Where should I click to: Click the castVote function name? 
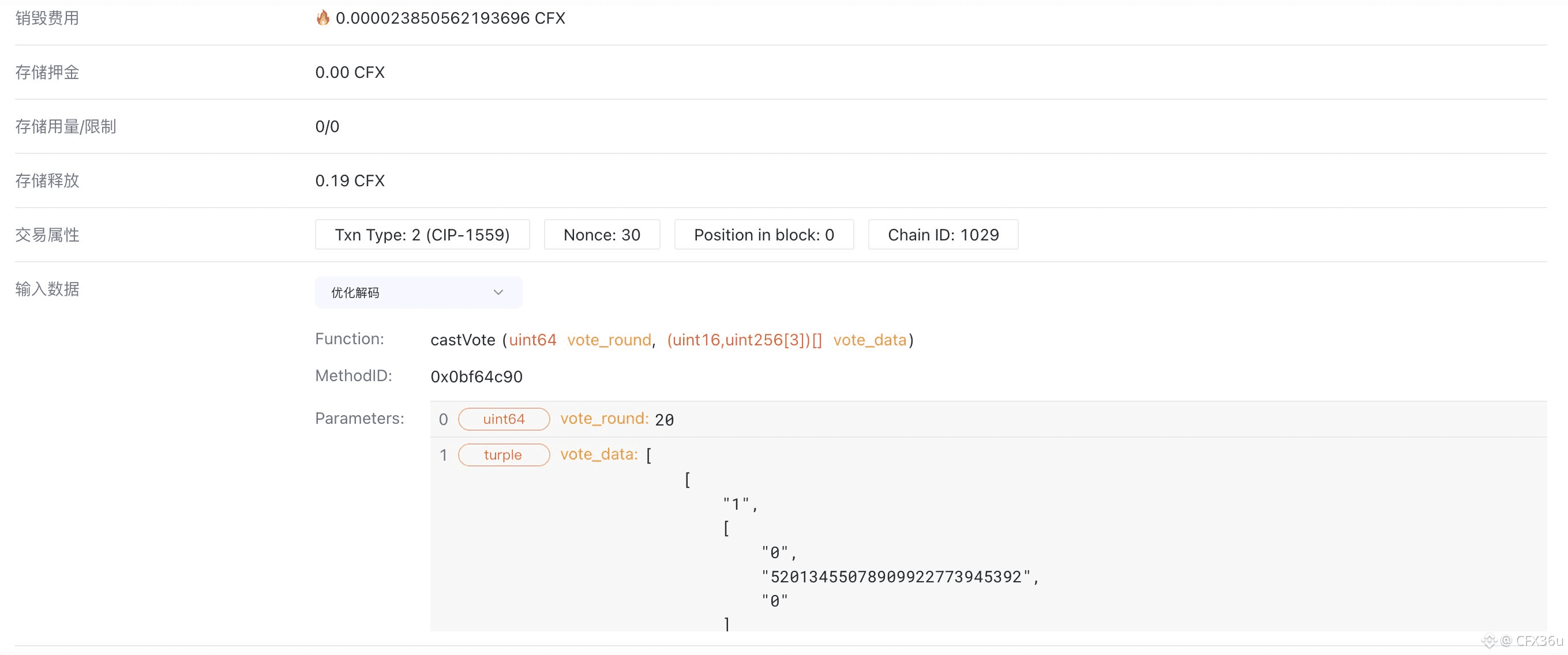(x=463, y=340)
